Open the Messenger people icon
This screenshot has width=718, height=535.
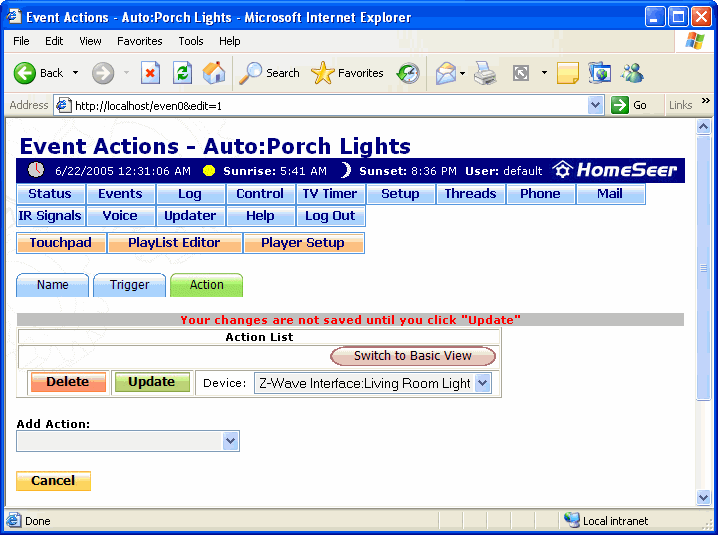tap(632, 73)
